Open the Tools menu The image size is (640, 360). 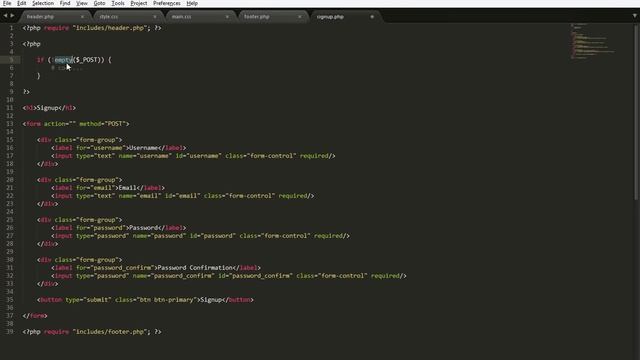pos(118,3)
